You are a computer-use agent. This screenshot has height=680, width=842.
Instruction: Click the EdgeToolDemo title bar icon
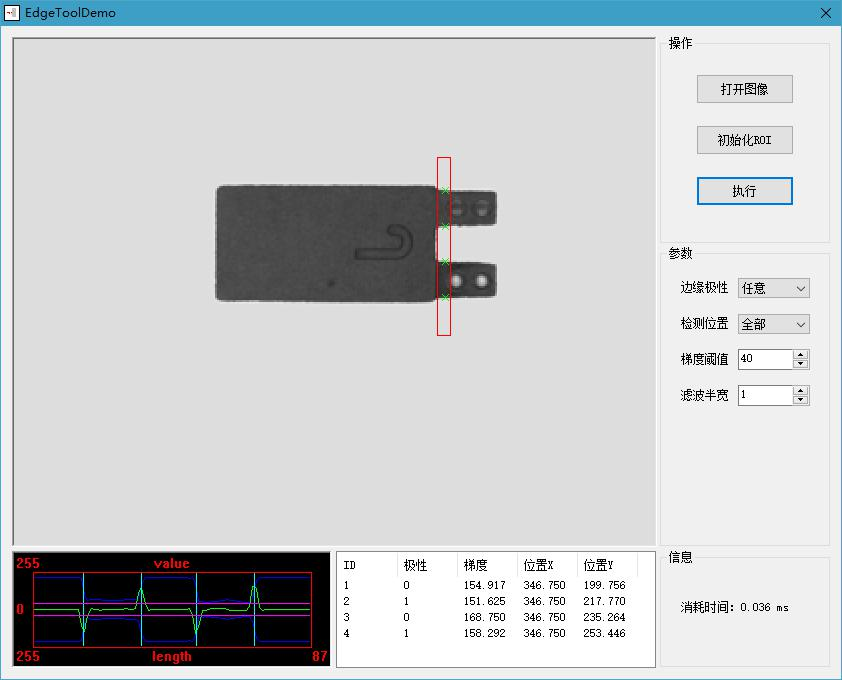(13, 13)
